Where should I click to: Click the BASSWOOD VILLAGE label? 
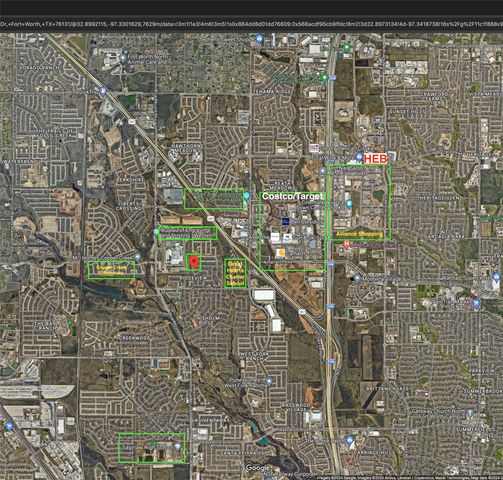(x=295, y=407)
